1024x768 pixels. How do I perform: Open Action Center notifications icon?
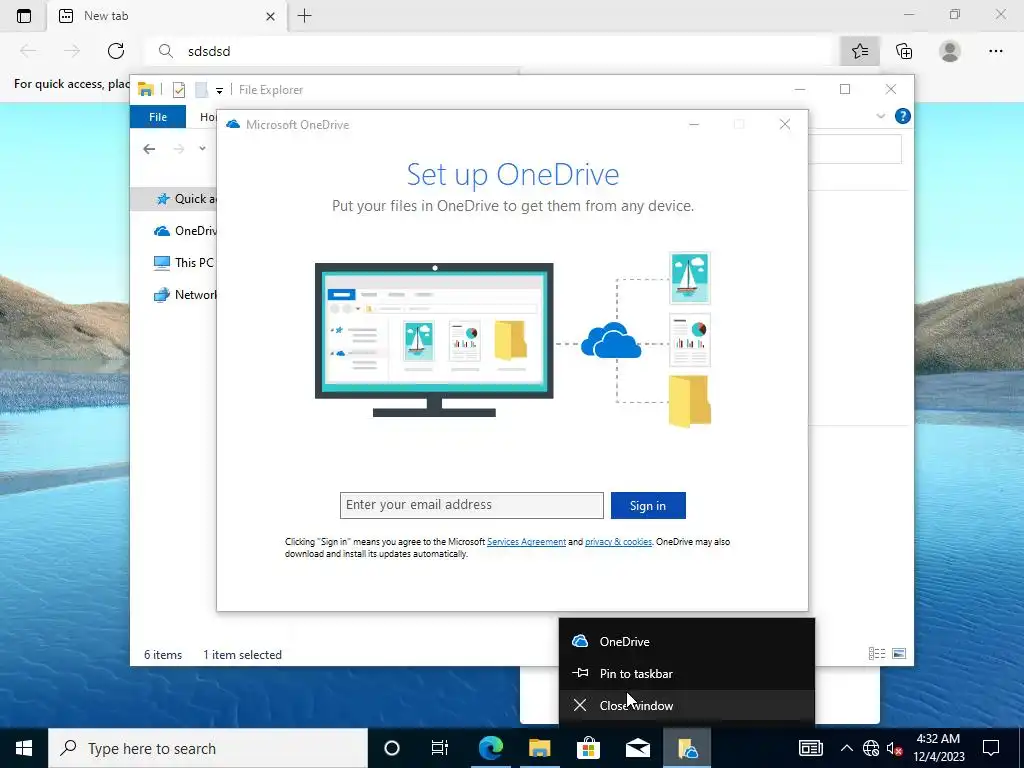click(991, 748)
